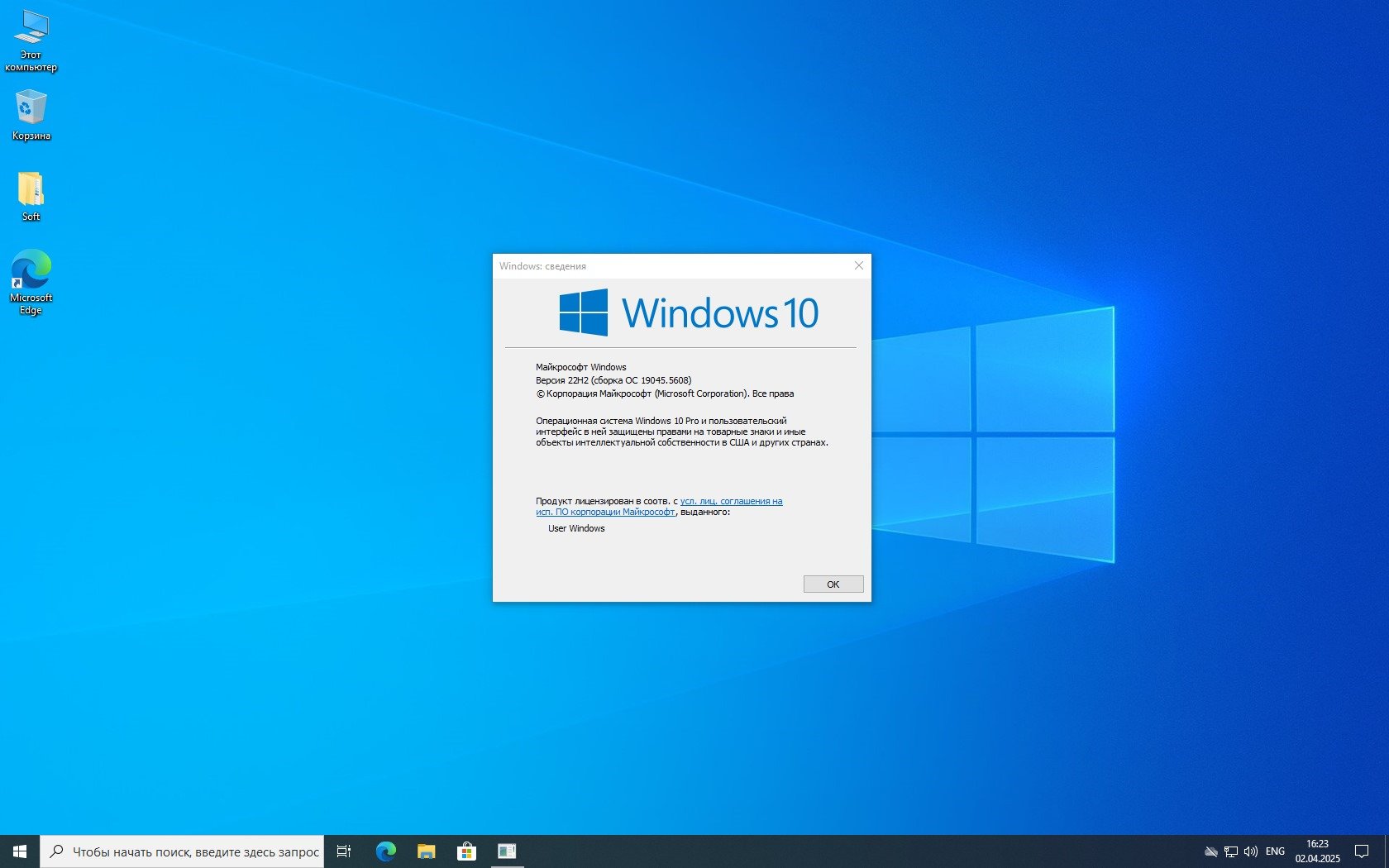Open Task View from the taskbar
Image resolution: width=1389 pixels, height=868 pixels.
[x=344, y=851]
